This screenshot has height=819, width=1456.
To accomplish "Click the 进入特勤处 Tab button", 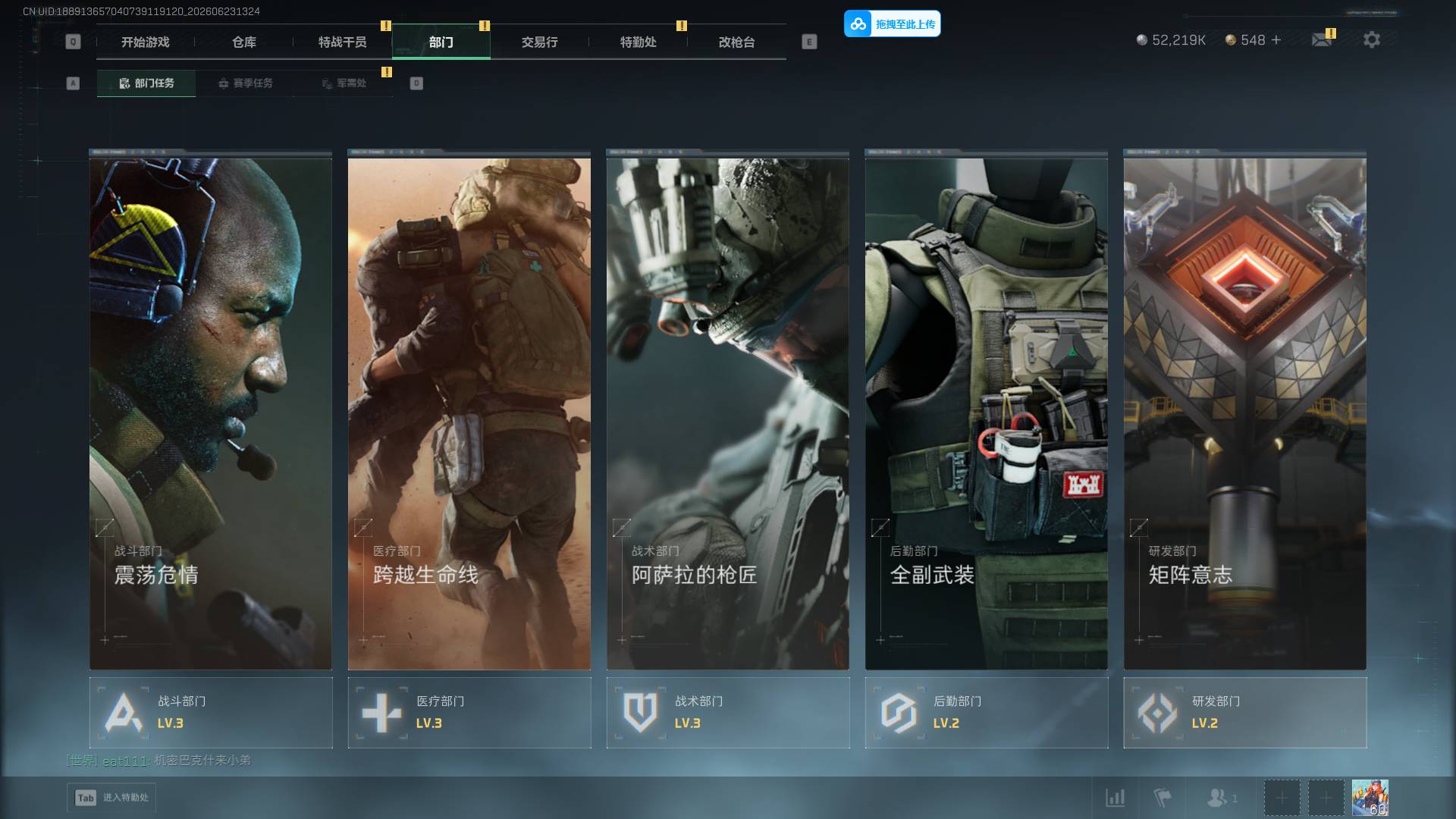I will [x=111, y=798].
